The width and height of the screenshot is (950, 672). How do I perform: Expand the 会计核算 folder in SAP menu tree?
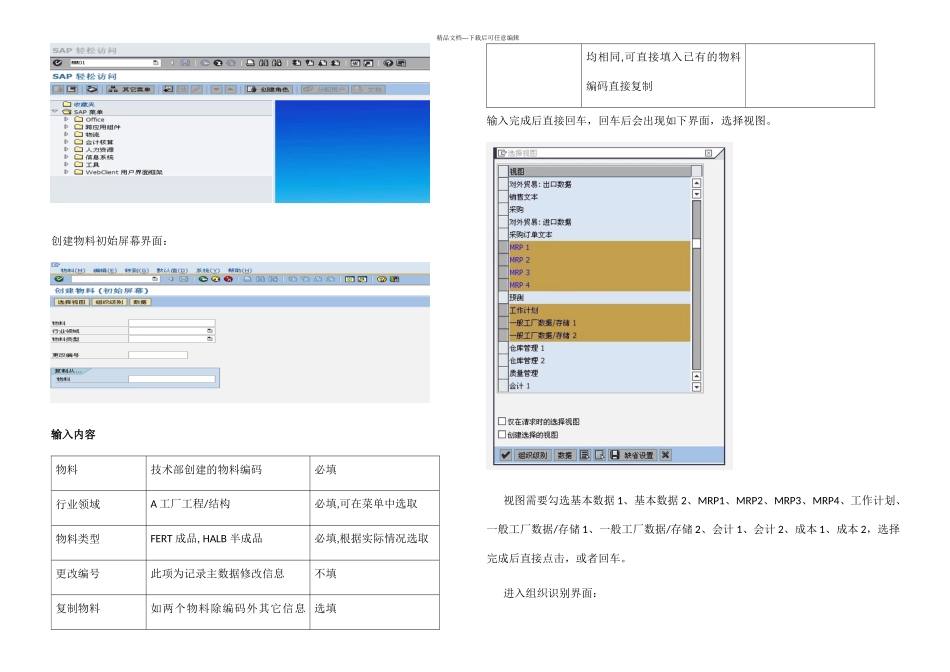pyautogui.click(x=66, y=142)
